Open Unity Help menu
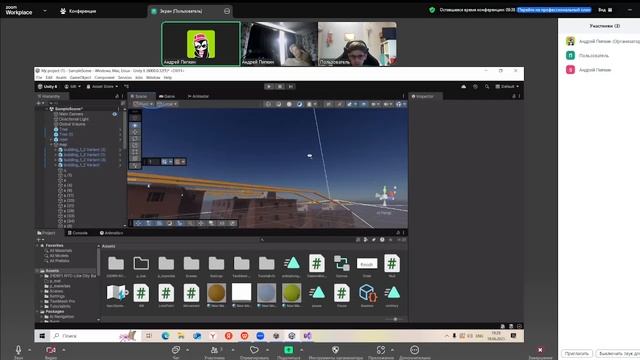Viewport: 640px width, 360px height. point(168,78)
